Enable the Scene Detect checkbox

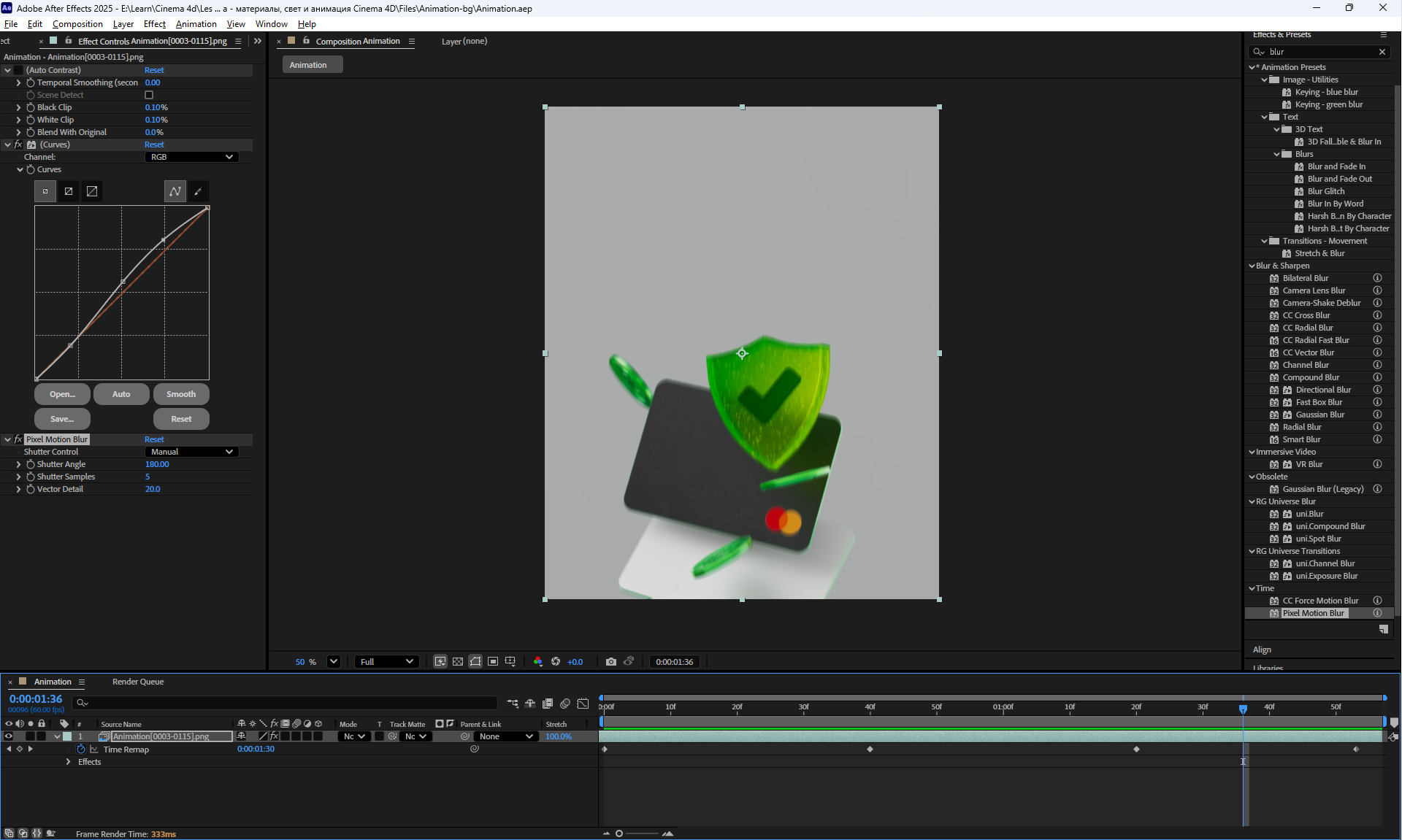pyautogui.click(x=149, y=95)
